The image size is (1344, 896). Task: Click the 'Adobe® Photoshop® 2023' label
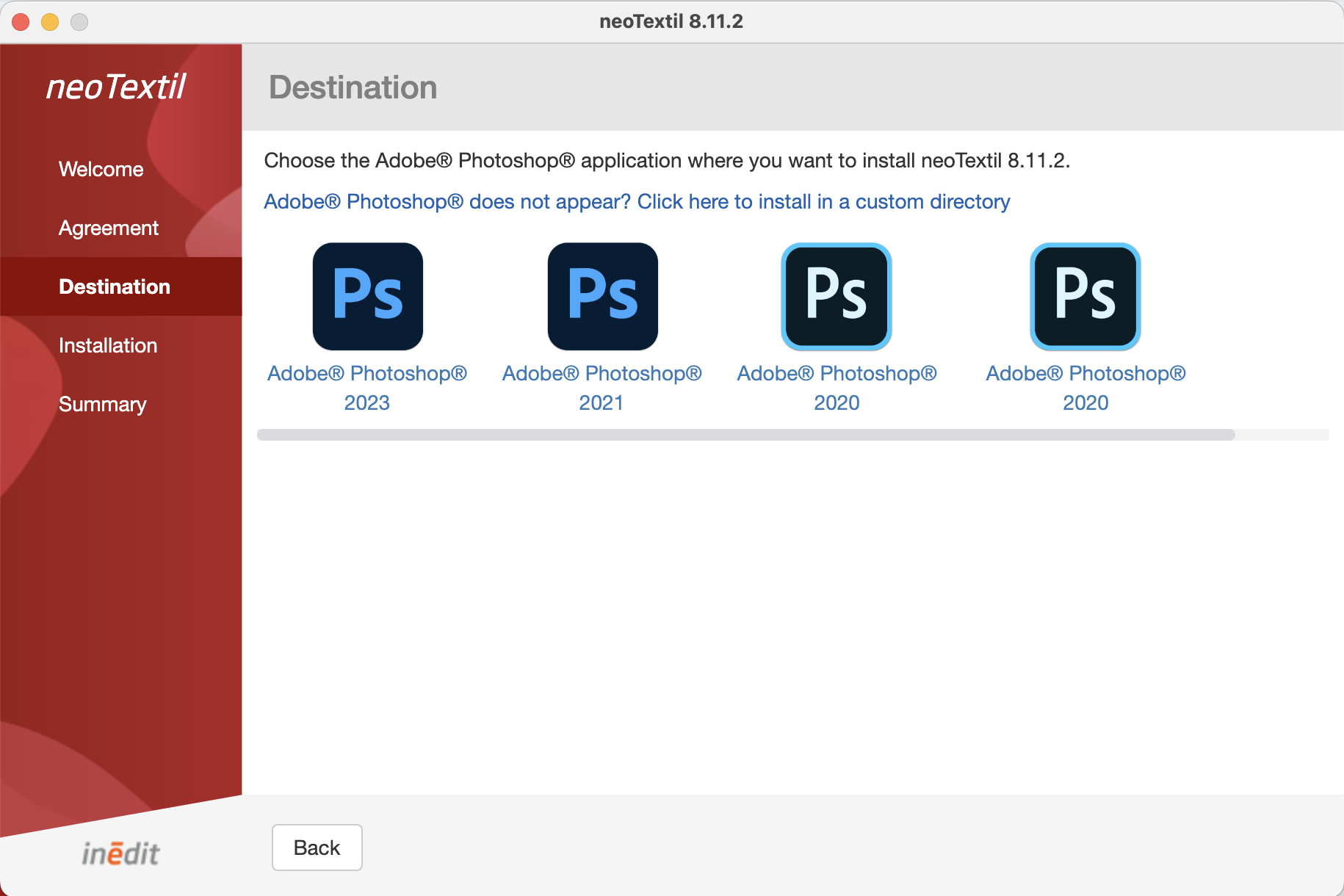[x=367, y=388]
